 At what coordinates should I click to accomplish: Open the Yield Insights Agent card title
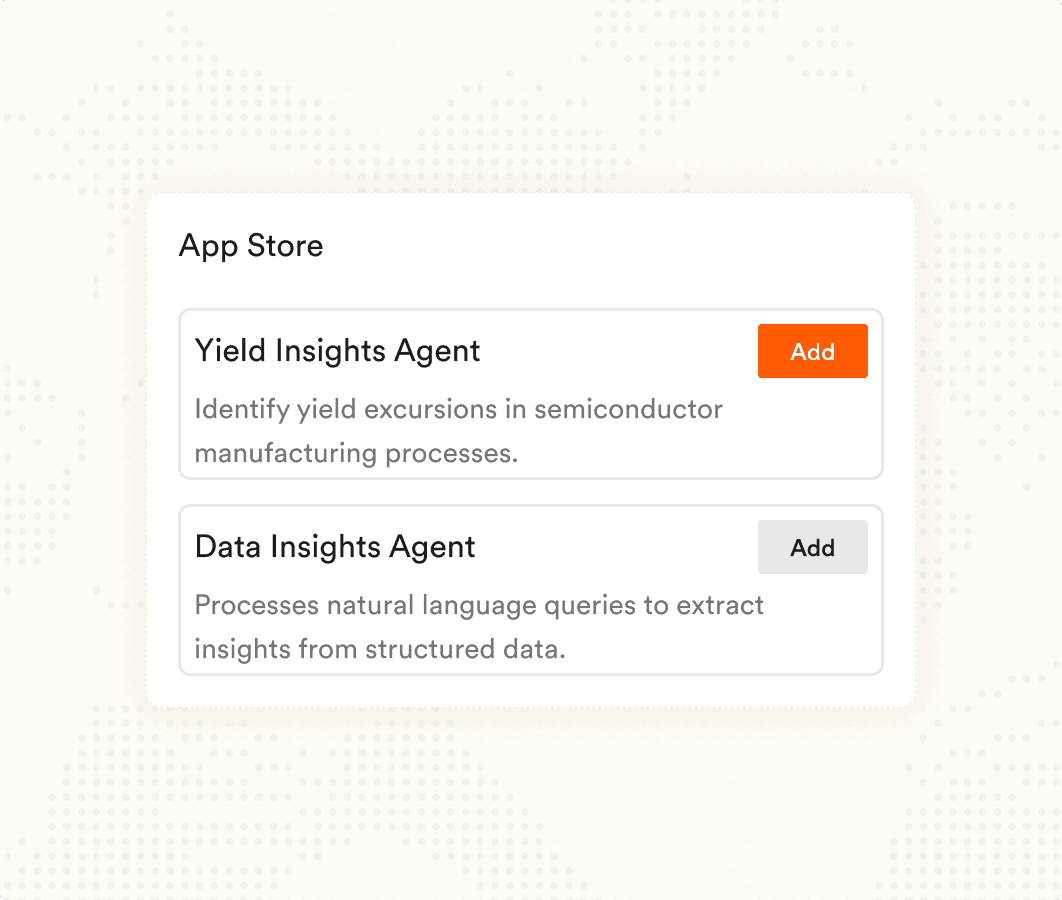point(337,351)
